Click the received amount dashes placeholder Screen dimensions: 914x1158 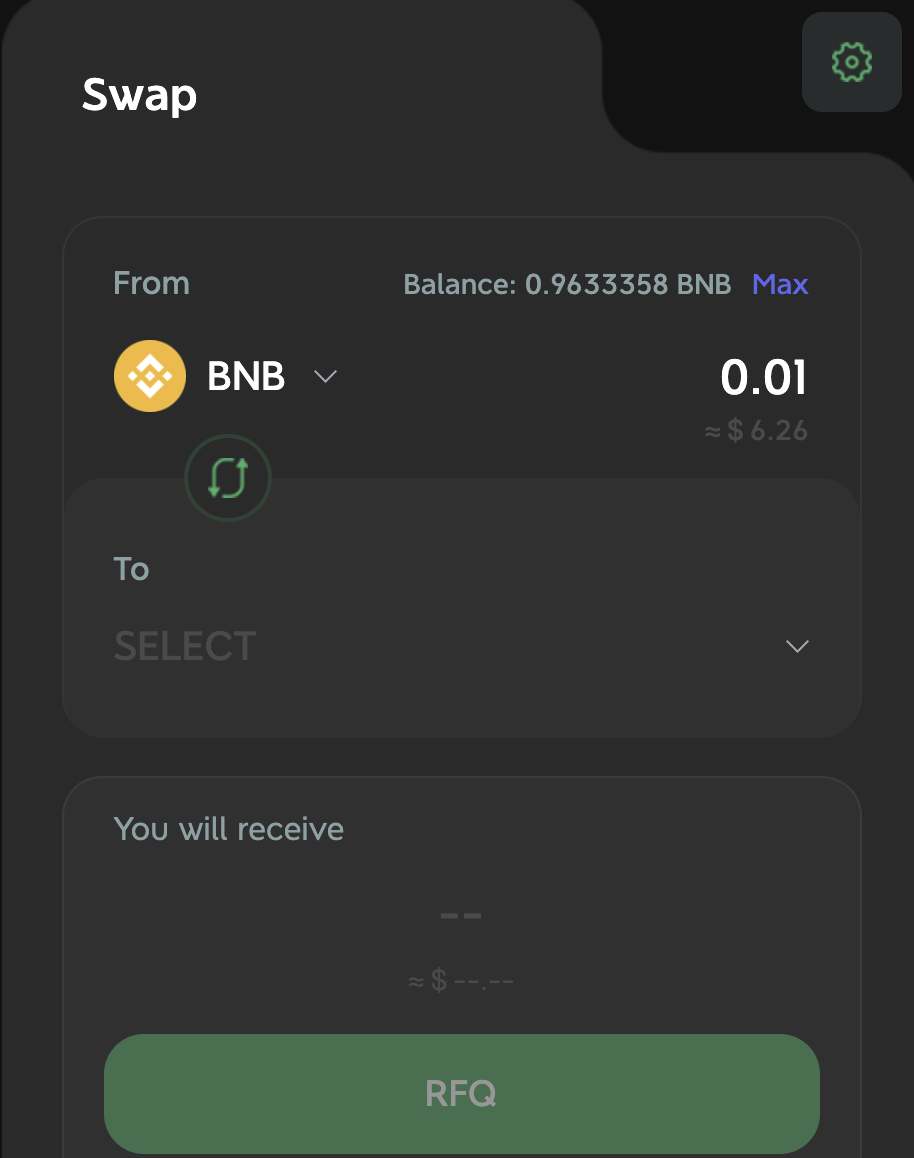click(461, 915)
